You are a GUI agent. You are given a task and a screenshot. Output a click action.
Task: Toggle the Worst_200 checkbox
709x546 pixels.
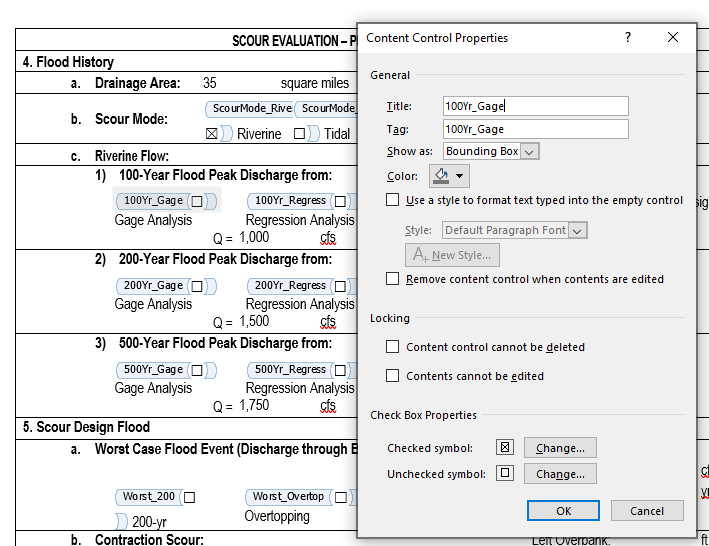[189, 498]
